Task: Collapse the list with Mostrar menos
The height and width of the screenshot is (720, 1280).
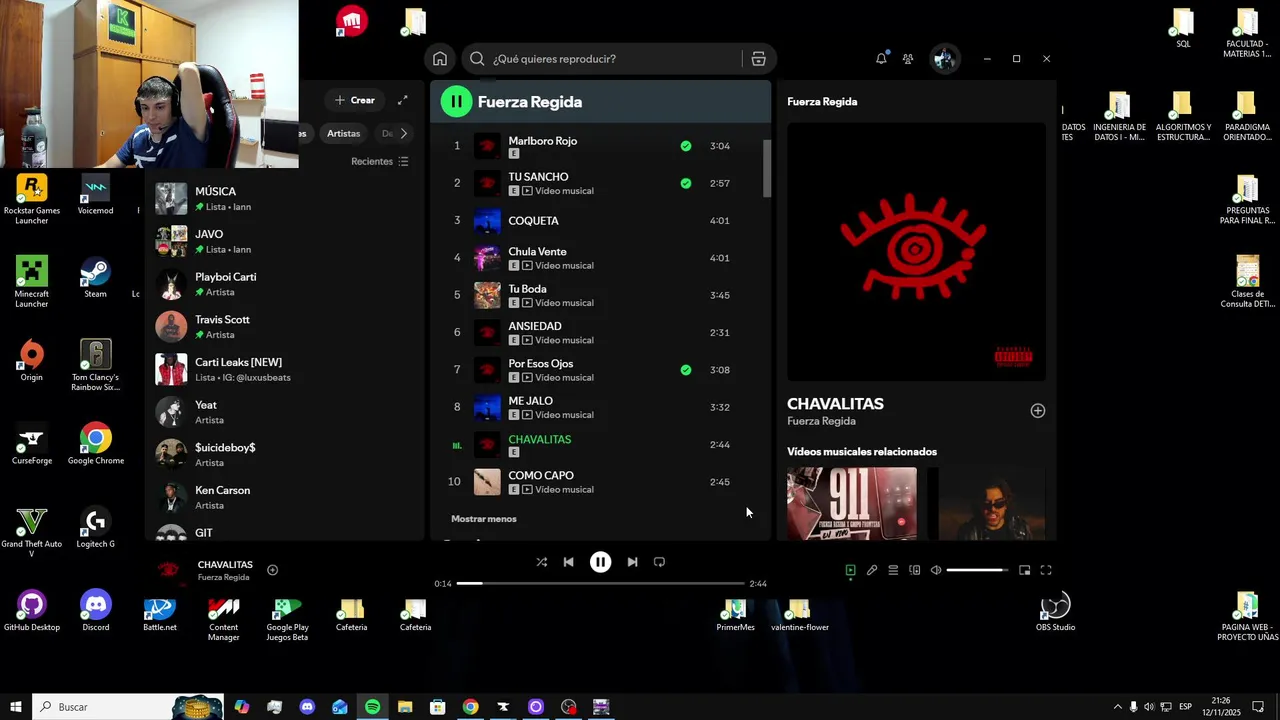Action: (x=484, y=519)
